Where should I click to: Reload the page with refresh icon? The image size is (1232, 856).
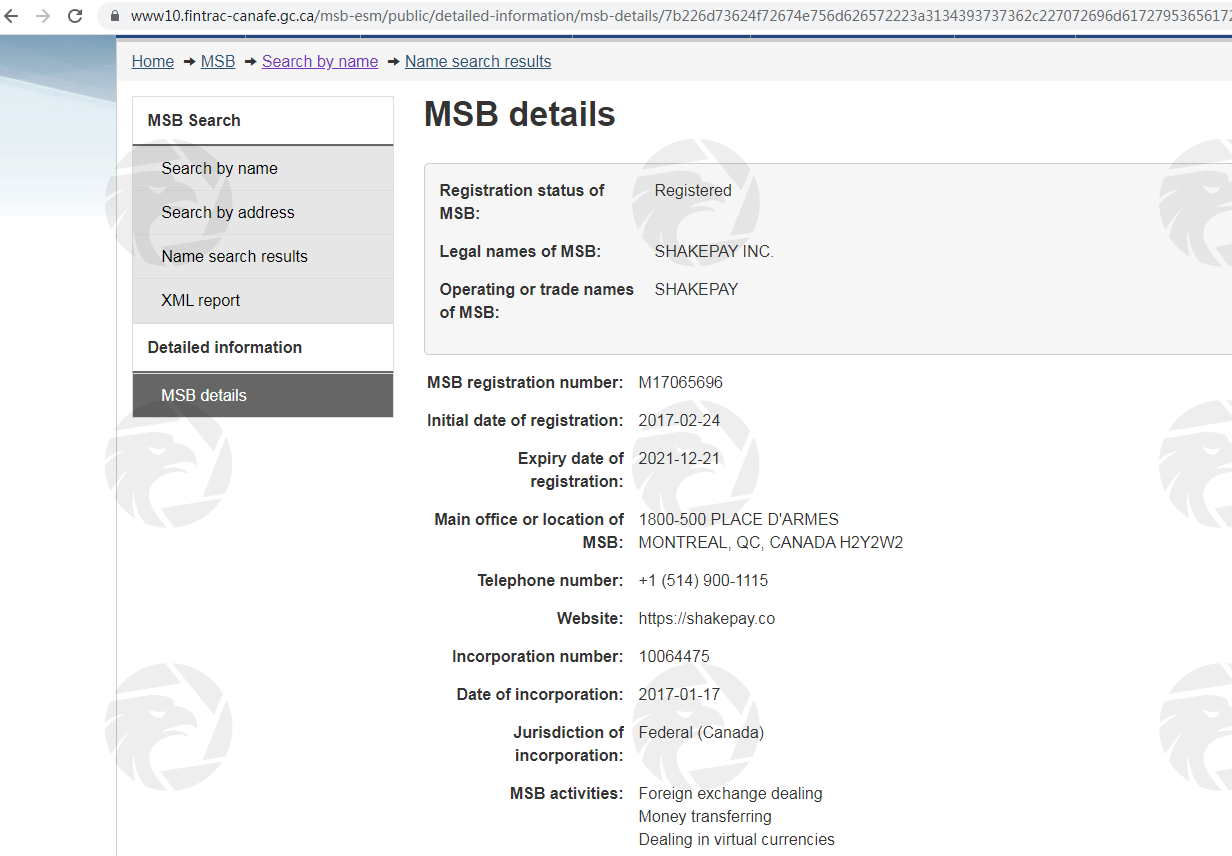pyautogui.click(x=75, y=16)
